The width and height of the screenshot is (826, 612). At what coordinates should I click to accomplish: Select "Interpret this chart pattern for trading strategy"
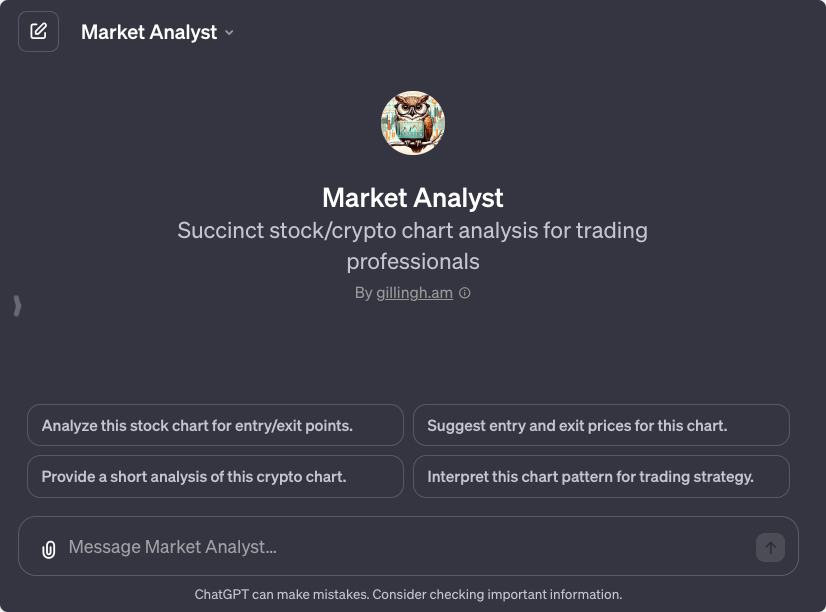[x=601, y=476]
